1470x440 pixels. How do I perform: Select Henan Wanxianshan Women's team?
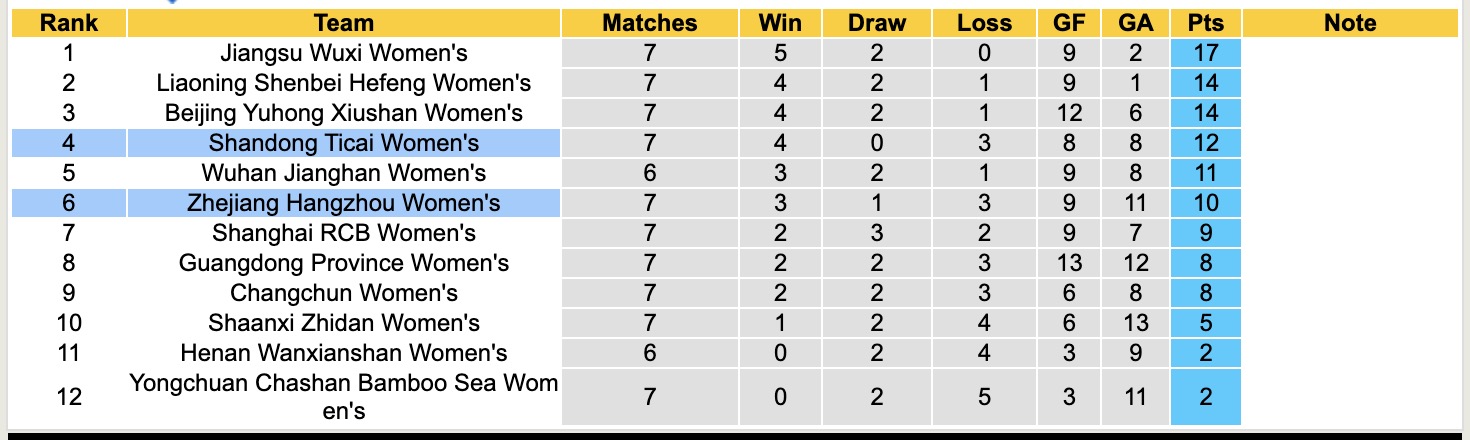(x=344, y=353)
